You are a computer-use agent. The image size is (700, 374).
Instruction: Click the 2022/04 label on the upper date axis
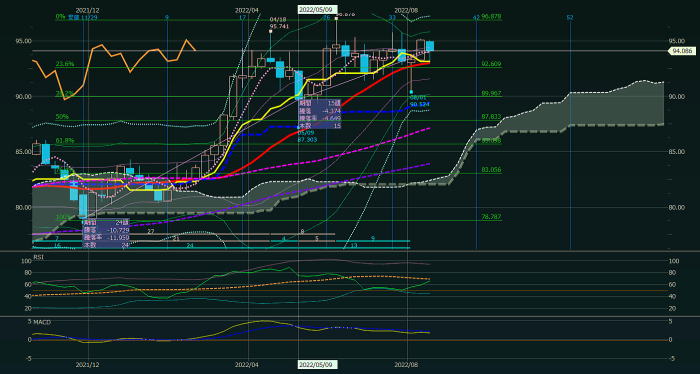(247, 10)
